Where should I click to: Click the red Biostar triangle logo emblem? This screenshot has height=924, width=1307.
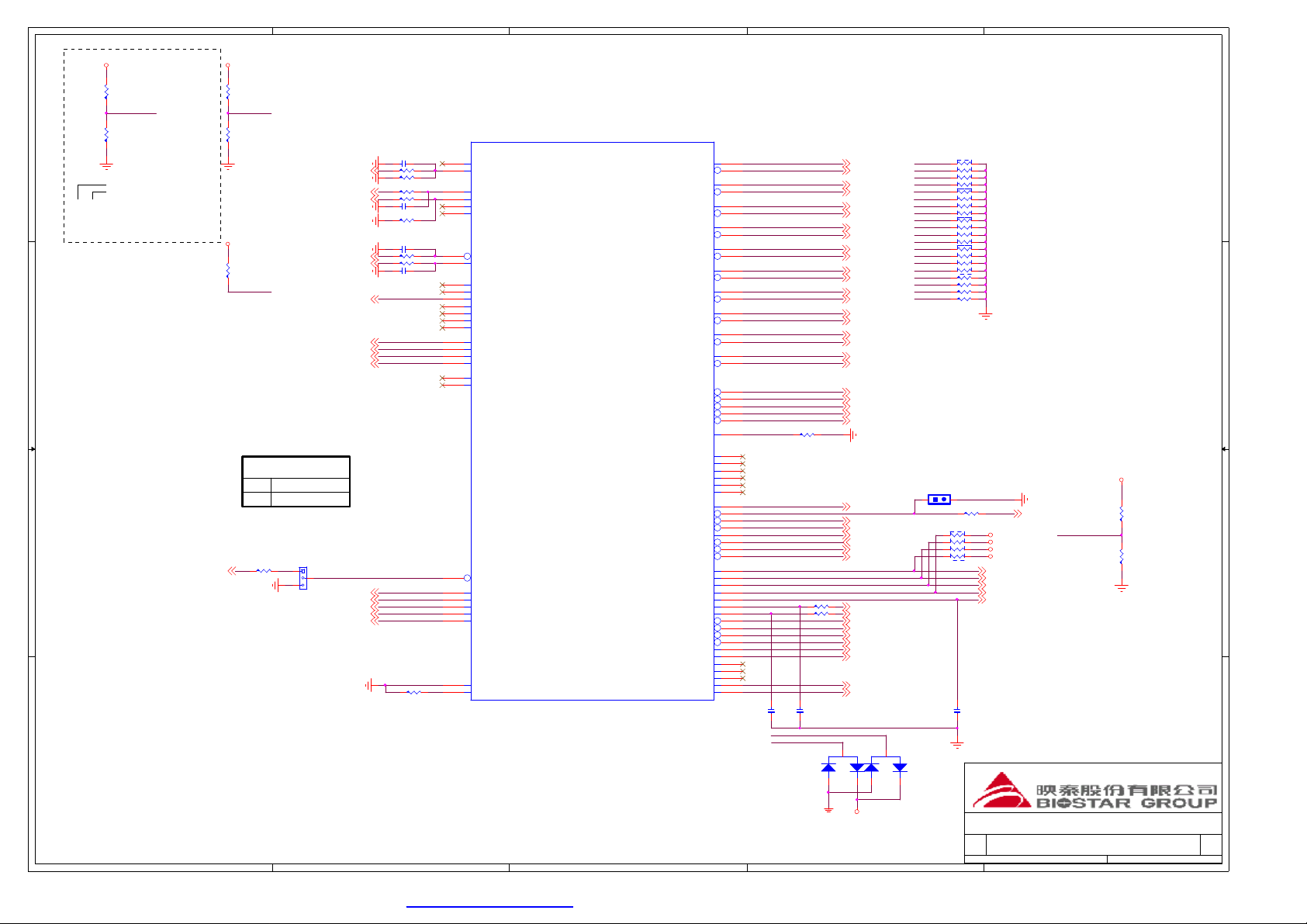[x=1002, y=791]
